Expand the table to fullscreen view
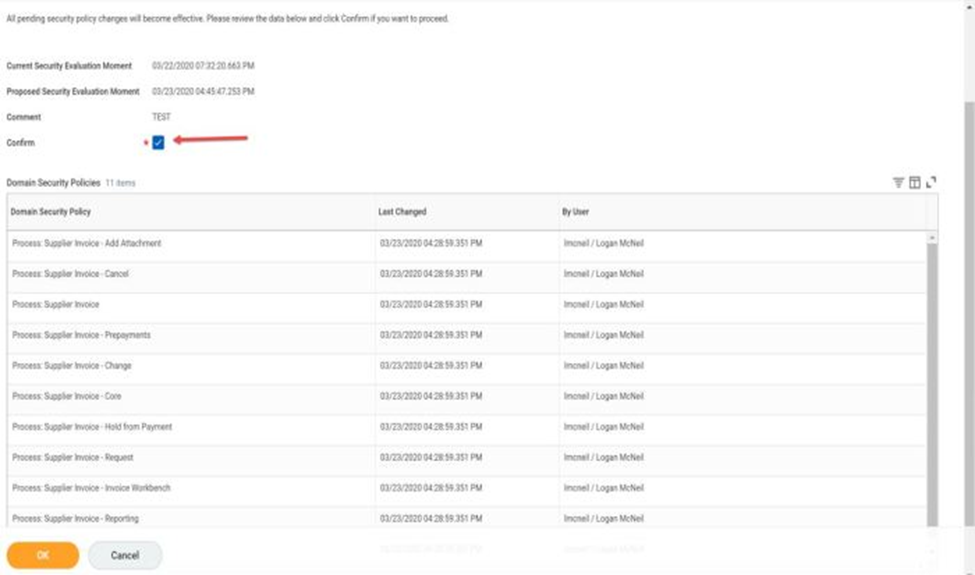 coord(931,182)
